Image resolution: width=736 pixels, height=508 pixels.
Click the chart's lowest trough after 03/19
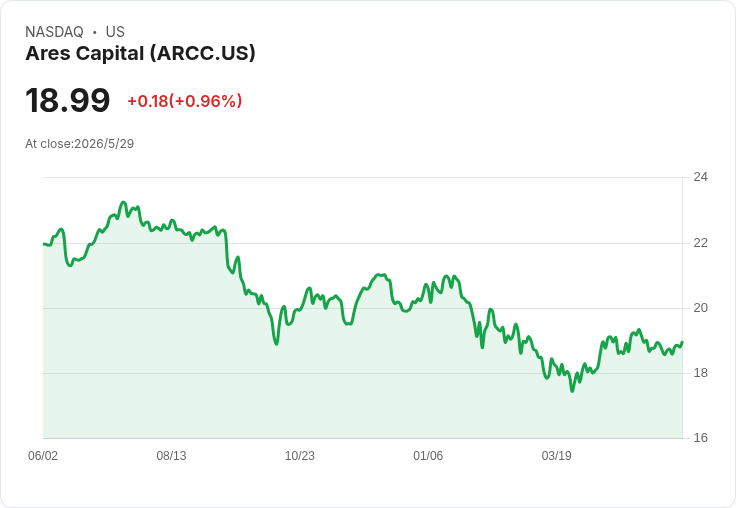click(x=572, y=391)
